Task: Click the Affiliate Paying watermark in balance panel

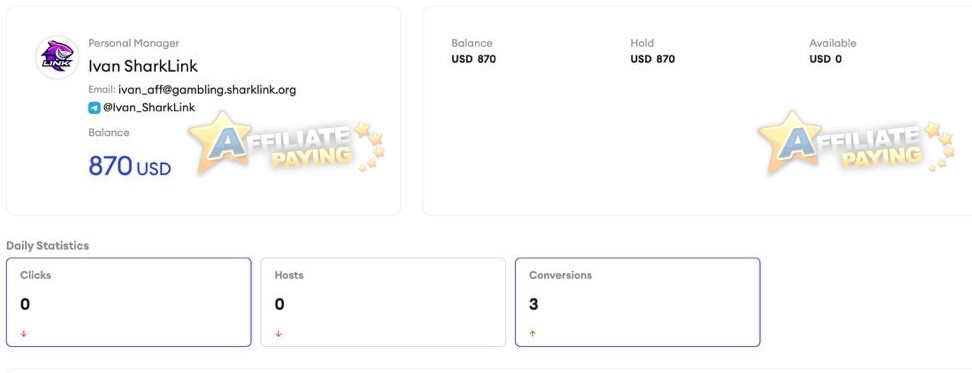Action: tap(855, 143)
